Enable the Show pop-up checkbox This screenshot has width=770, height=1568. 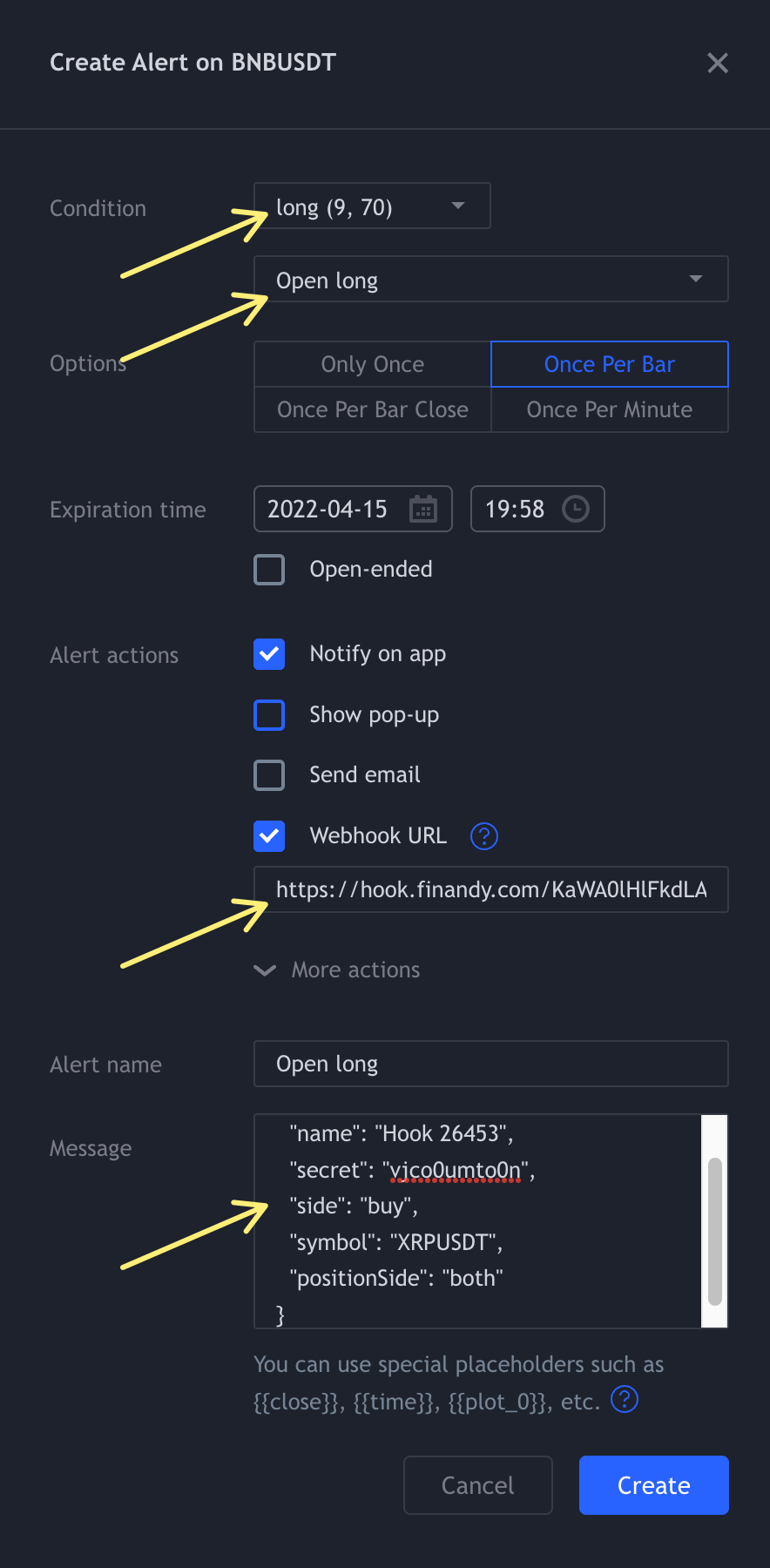click(x=269, y=715)
